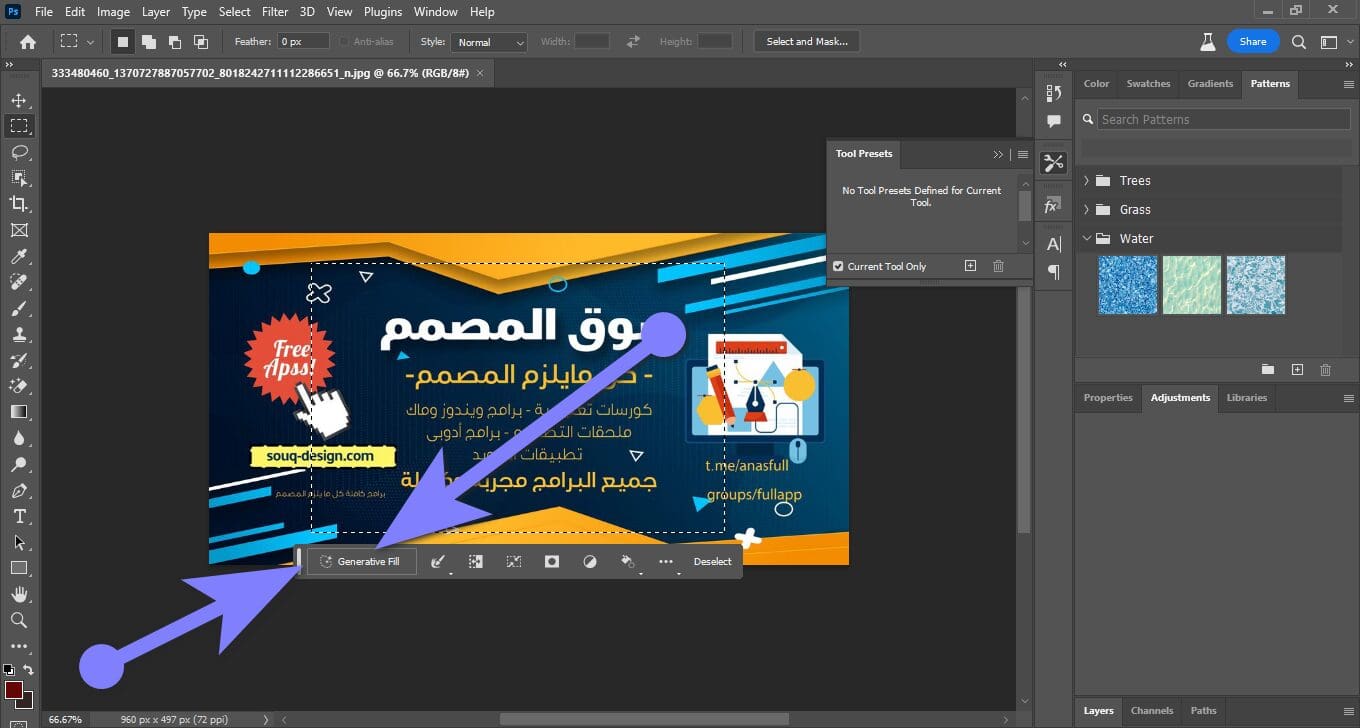Select the Spot Healing Brush tool
Screen dimensions: 1360x728
click(19, 282)
